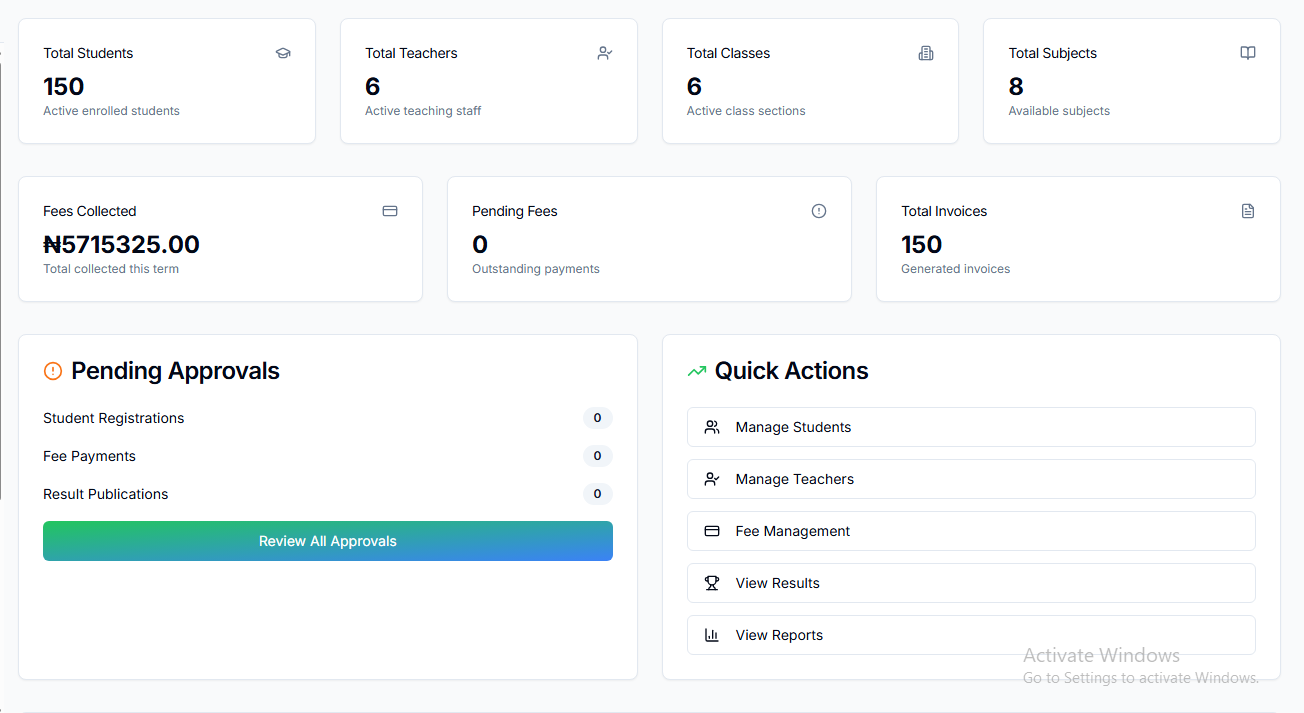Click the Student Registrations count badge
The height and width of the screenshot is (713, 1304).
pos(598,418)
